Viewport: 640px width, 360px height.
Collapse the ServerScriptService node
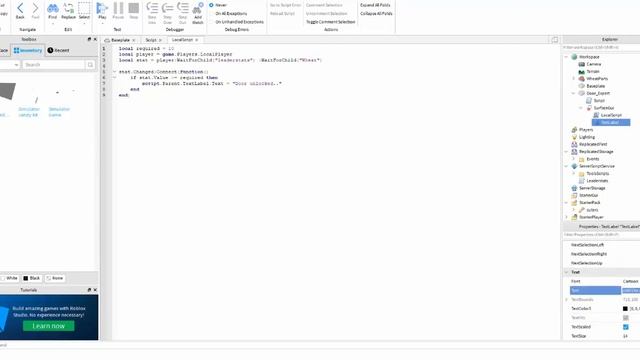[x=566, y=166]
